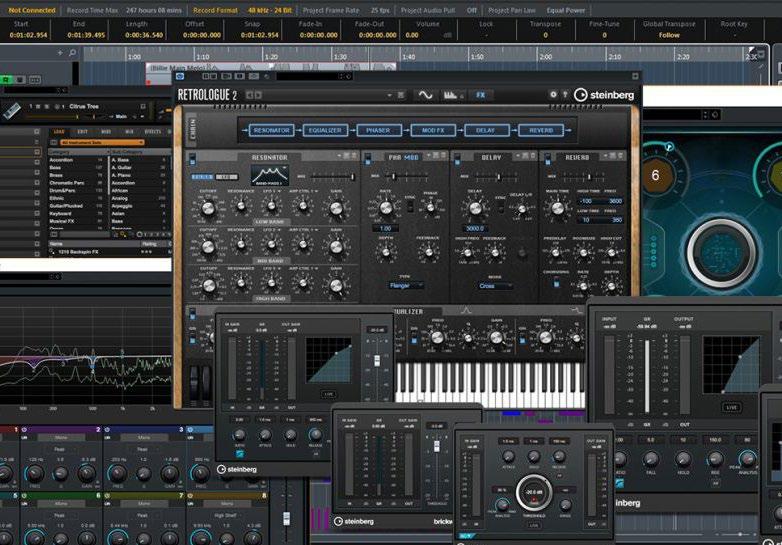Open the oscillator waveform page in Retrologue

[425, 95]
